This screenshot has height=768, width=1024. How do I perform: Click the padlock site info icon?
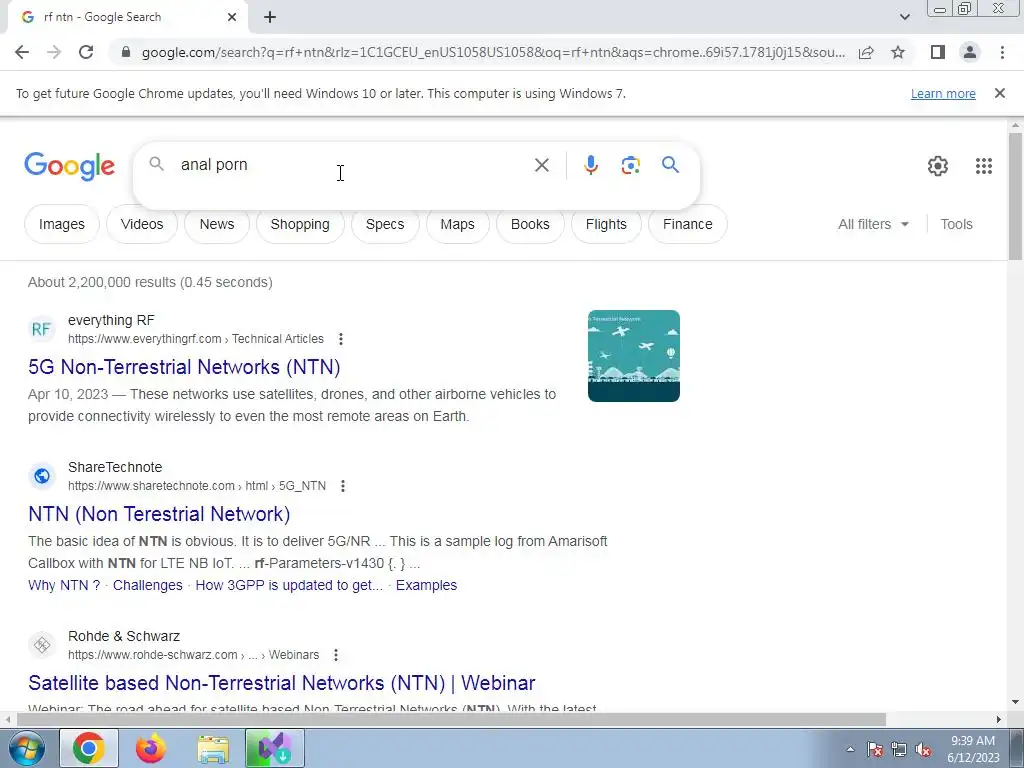pyautogui.click(x=126, y=52)
